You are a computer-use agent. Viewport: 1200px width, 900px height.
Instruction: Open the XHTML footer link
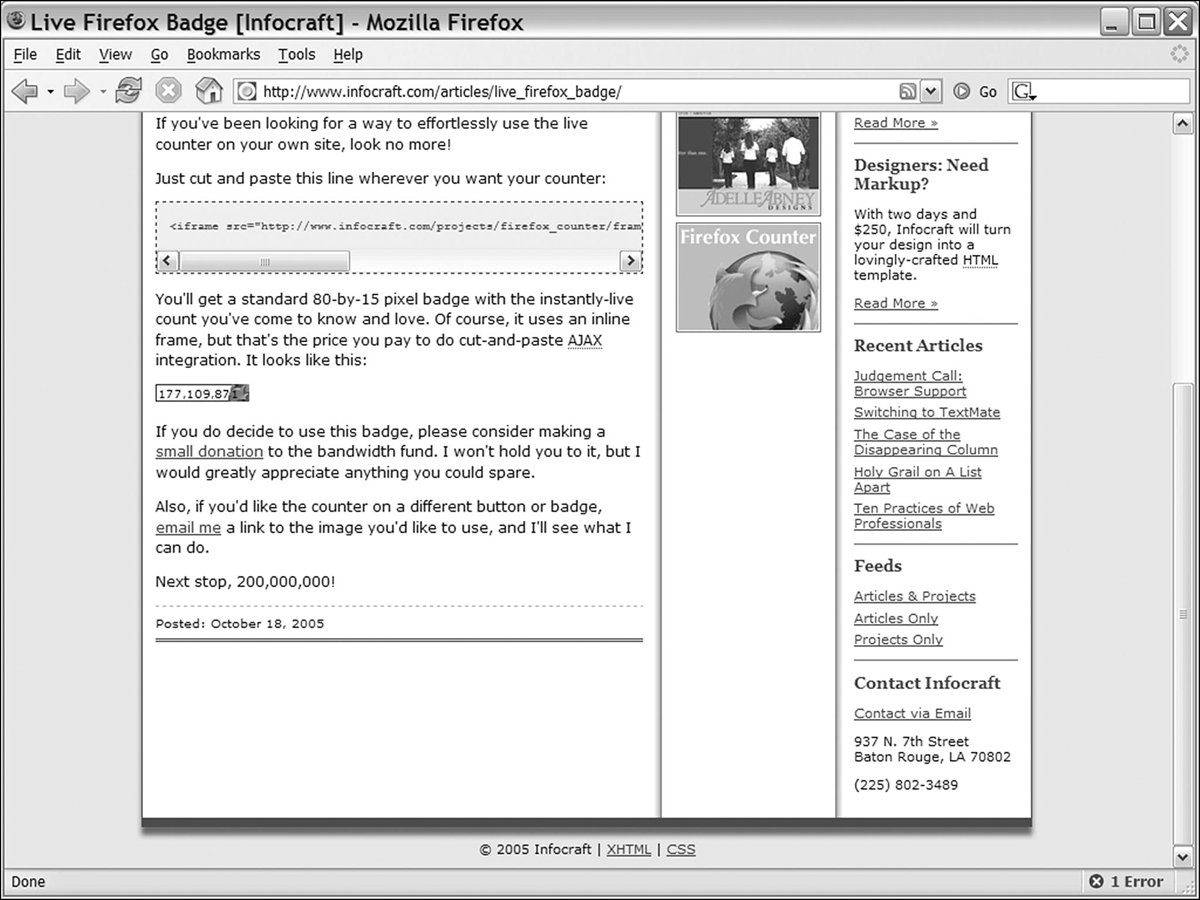click(628, 849)
